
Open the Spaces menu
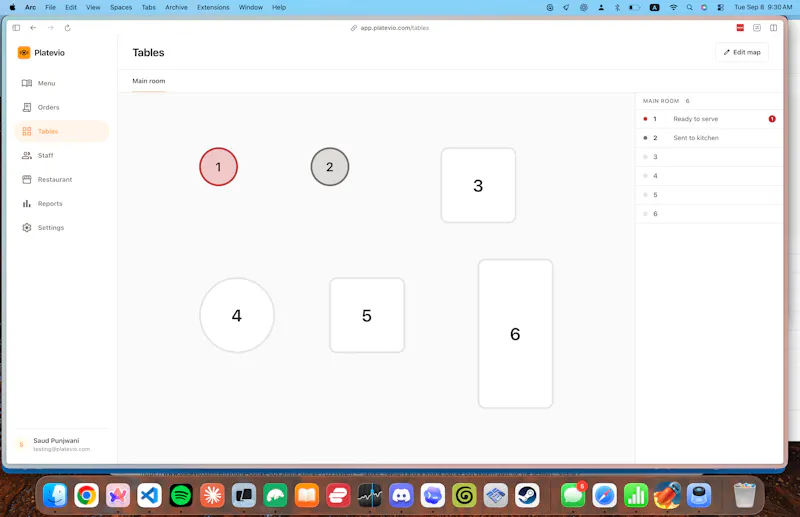[x=121, y=7]
